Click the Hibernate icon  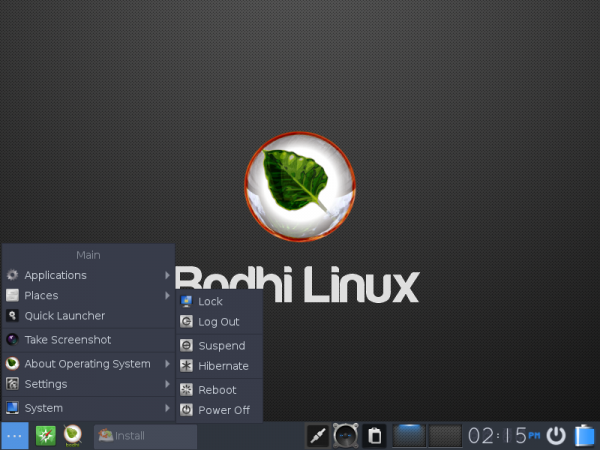(186, 366)
